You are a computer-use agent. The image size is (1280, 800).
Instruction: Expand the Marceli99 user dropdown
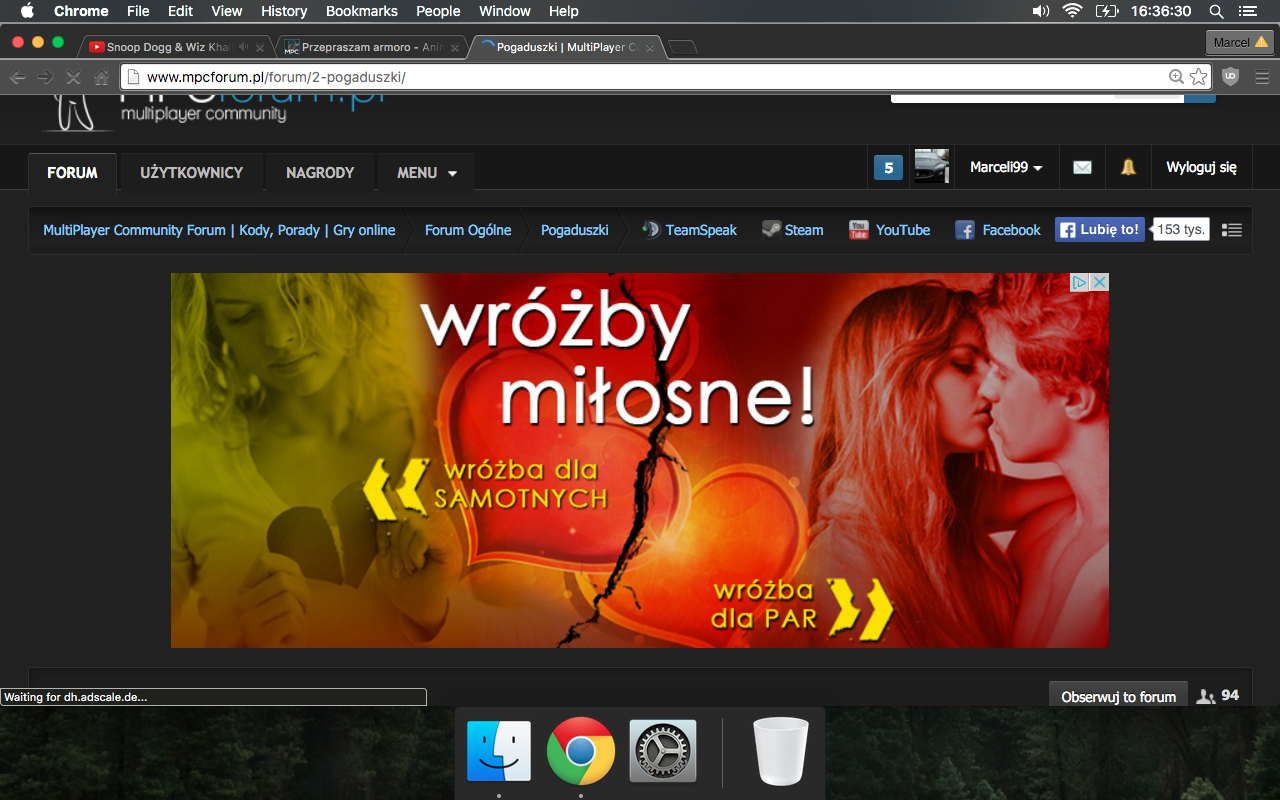click(1006, 168)
